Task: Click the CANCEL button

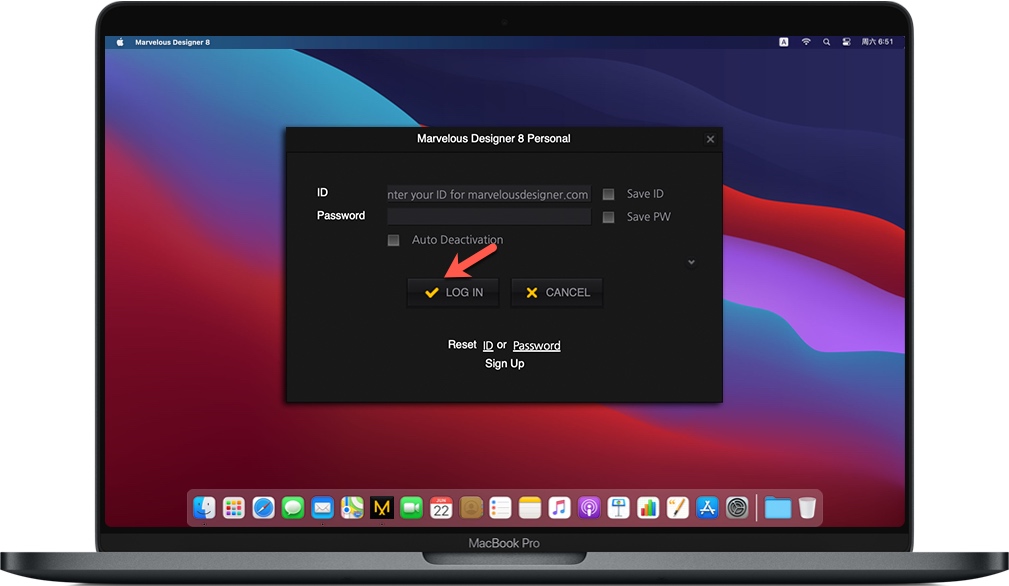Action: 557,293
